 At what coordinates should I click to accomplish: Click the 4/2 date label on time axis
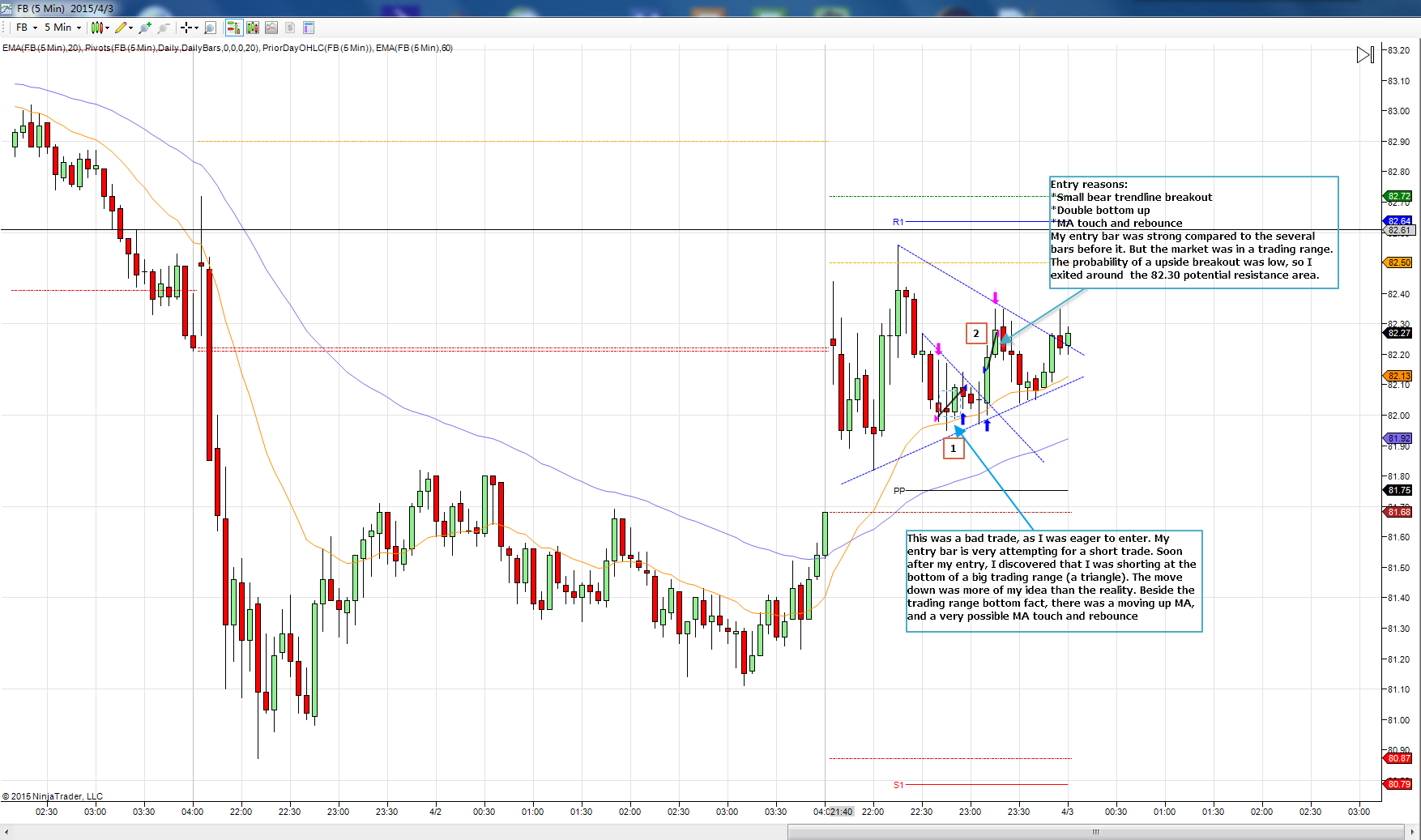(x=435, y=812)
